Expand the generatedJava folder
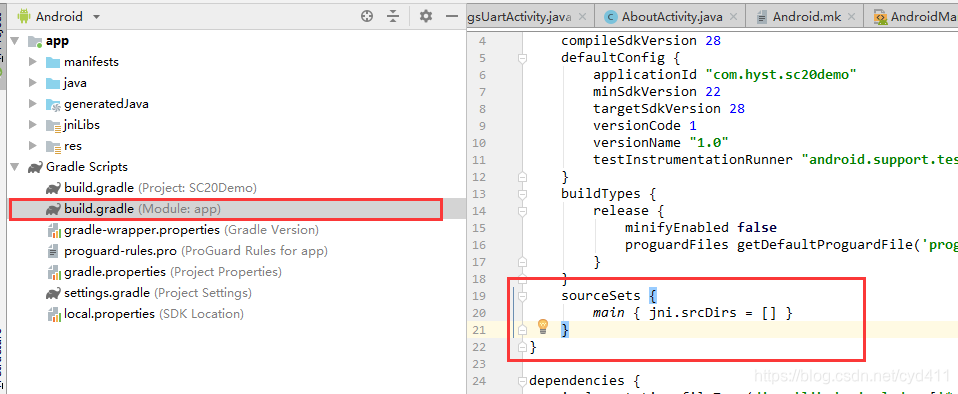Screen dimensions: 958x394 click(33, 104)
